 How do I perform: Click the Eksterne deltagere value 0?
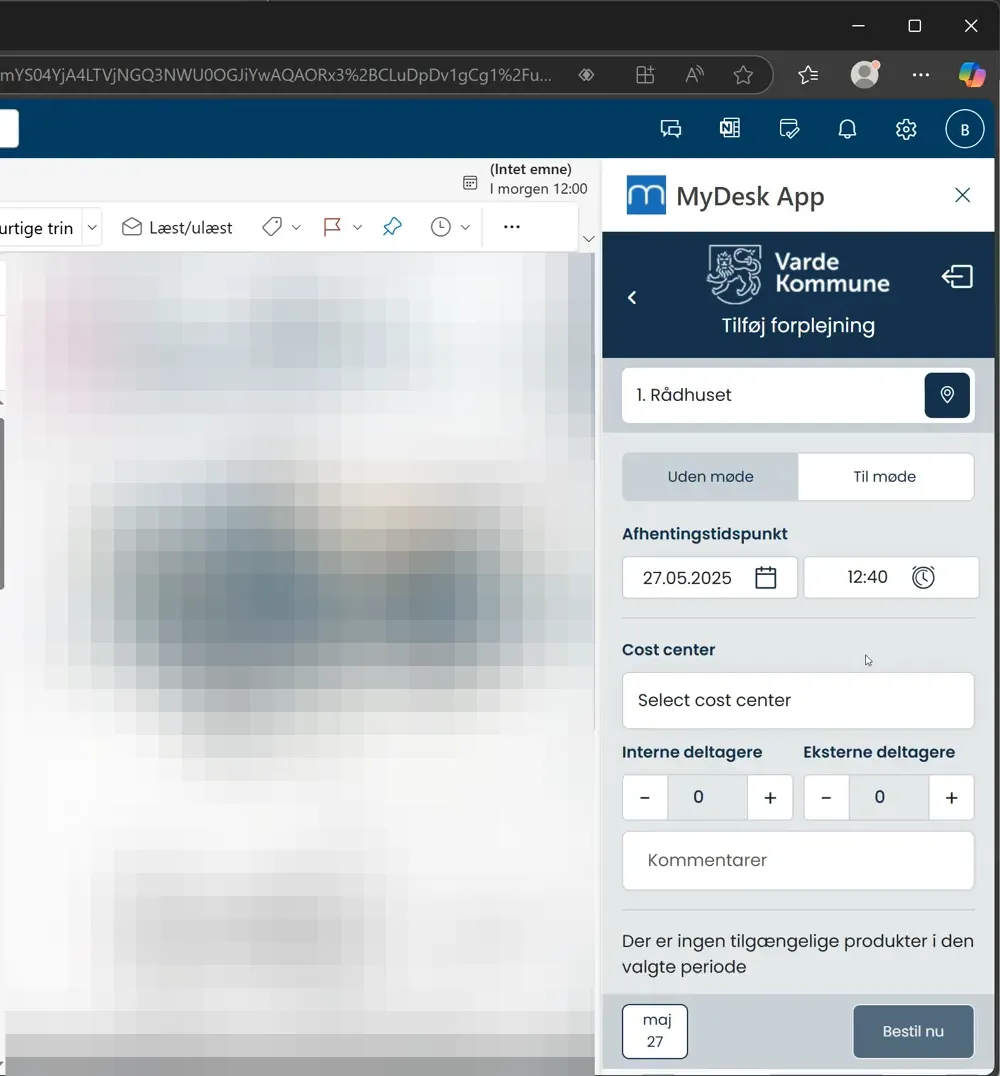click(879, 797)
